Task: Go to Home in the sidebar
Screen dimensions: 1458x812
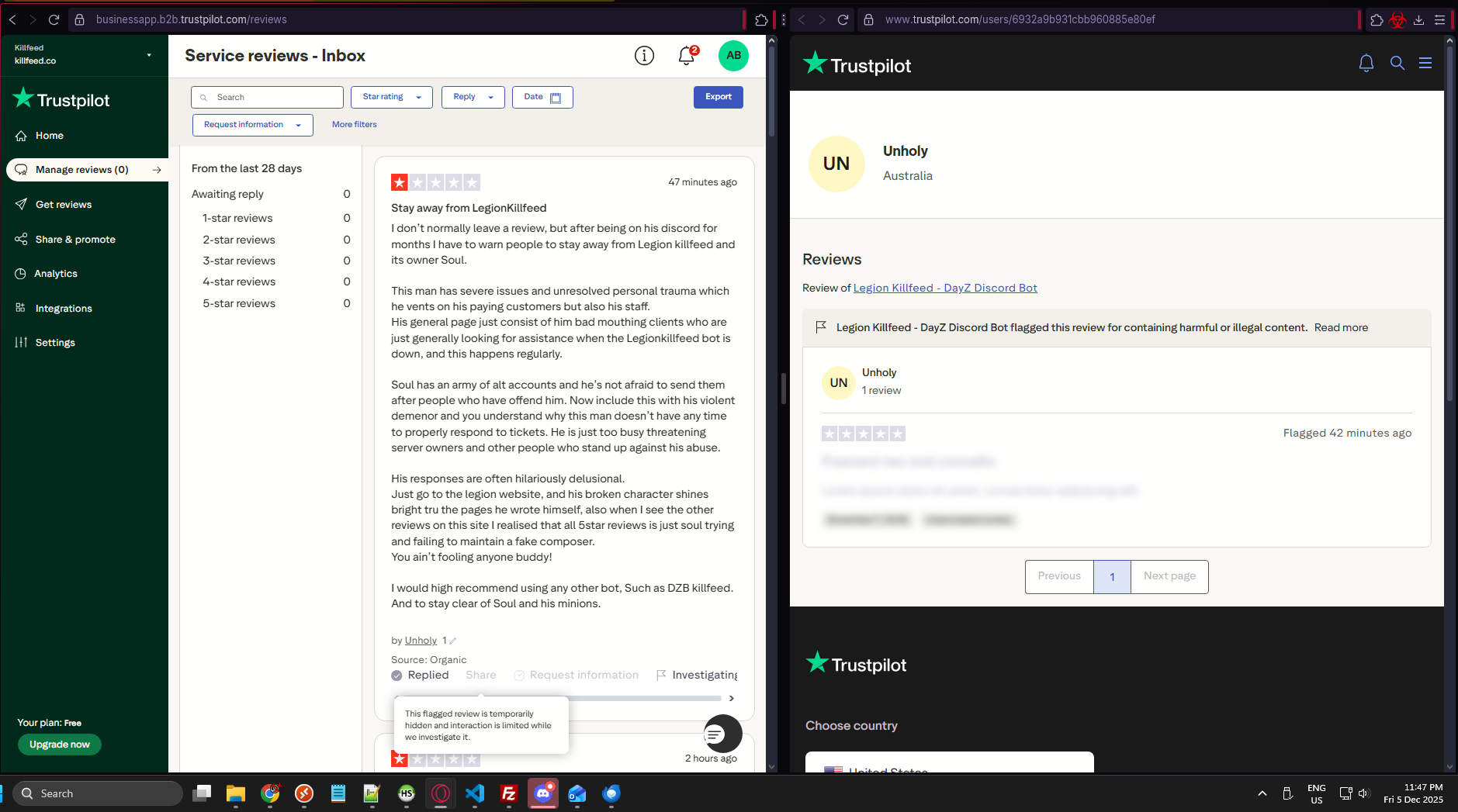Action: click(50, 136)
